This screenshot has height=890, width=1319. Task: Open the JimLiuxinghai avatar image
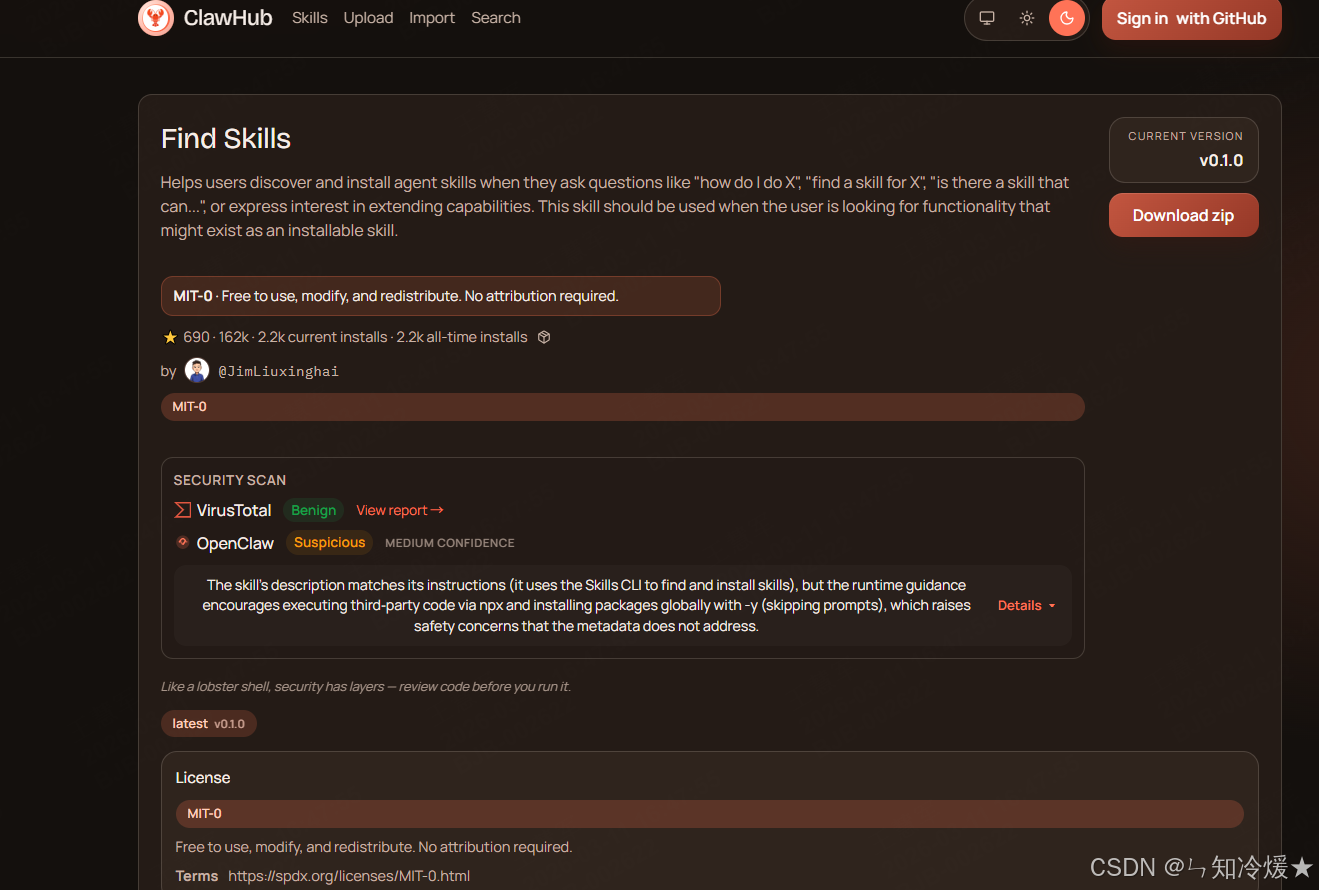pos(197,371)
